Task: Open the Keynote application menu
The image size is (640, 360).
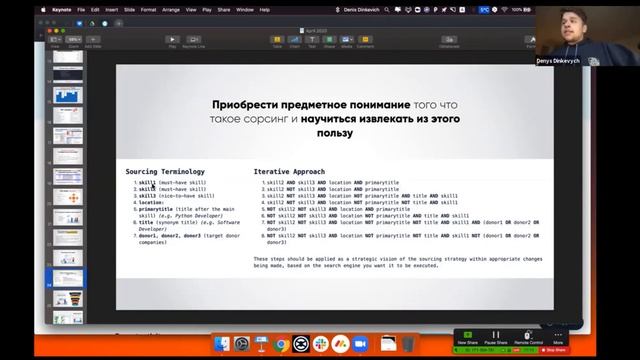Action: pos(62,10)
